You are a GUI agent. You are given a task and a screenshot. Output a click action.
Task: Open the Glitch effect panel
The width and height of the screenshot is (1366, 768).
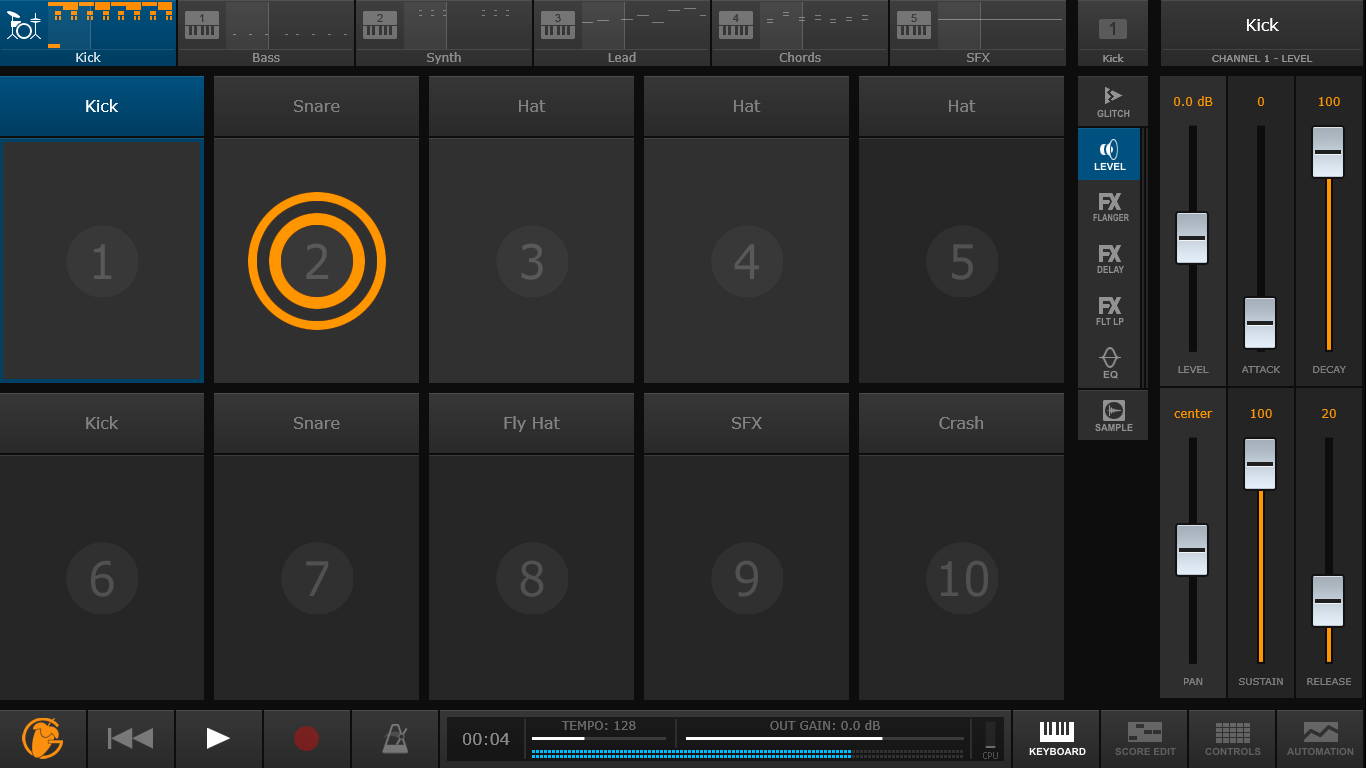(x=1112, y=101)
